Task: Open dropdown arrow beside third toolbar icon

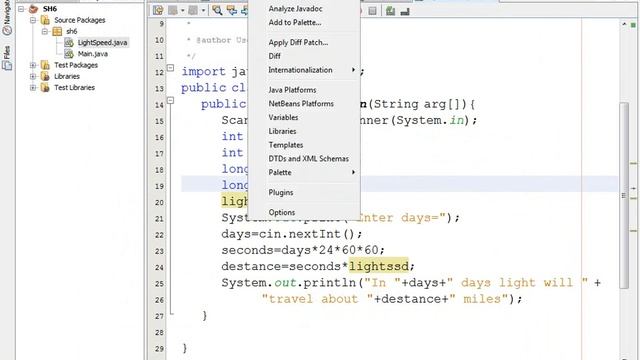Action: pos(203,11)
